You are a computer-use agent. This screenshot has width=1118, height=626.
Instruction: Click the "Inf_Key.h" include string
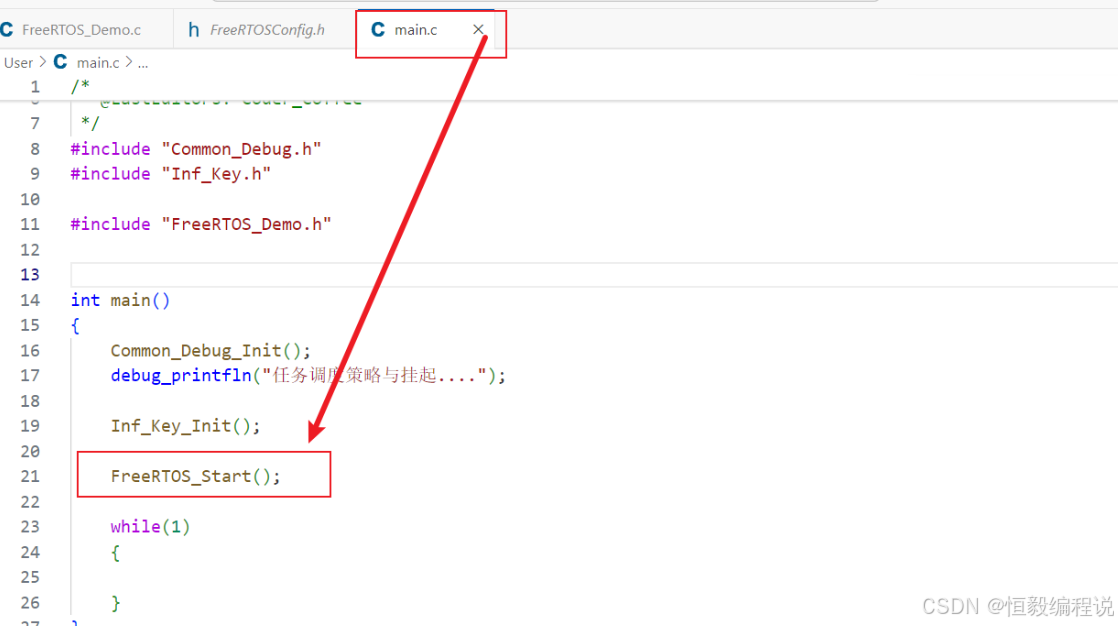click(x=216, y=174)
